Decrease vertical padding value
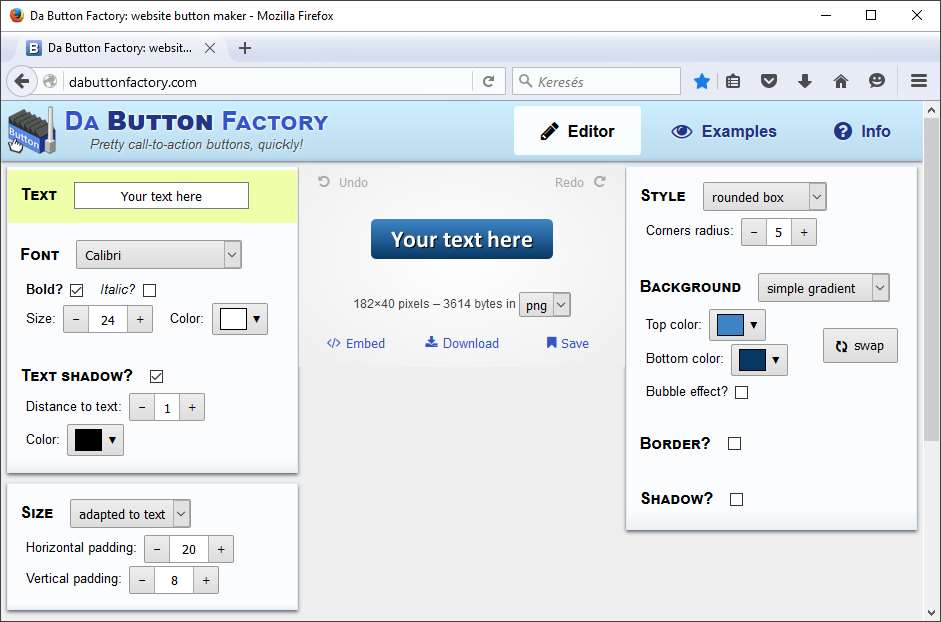941x622 pixels. pyautogui.click(x=142, y=581)
